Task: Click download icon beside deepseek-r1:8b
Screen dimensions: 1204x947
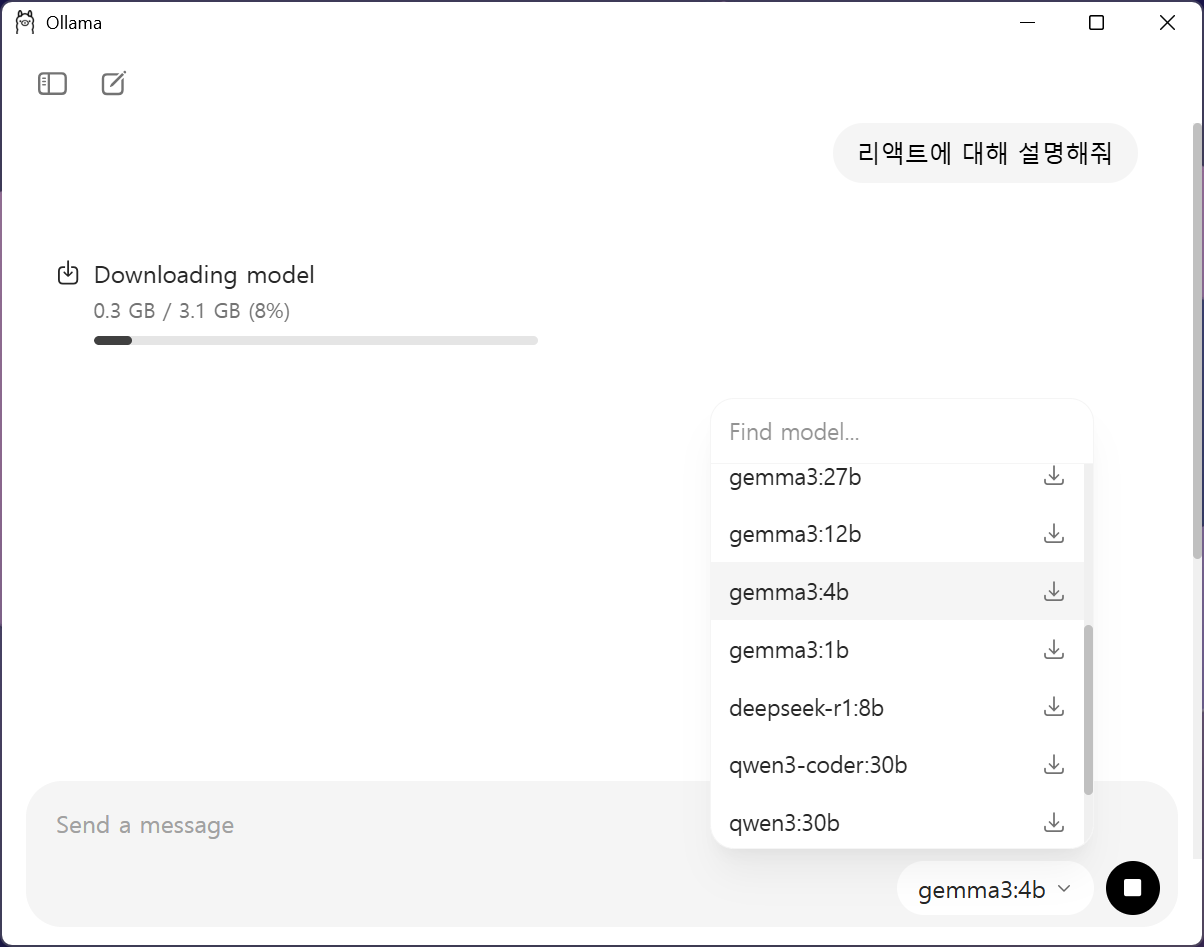Action: click(1053, 708)
